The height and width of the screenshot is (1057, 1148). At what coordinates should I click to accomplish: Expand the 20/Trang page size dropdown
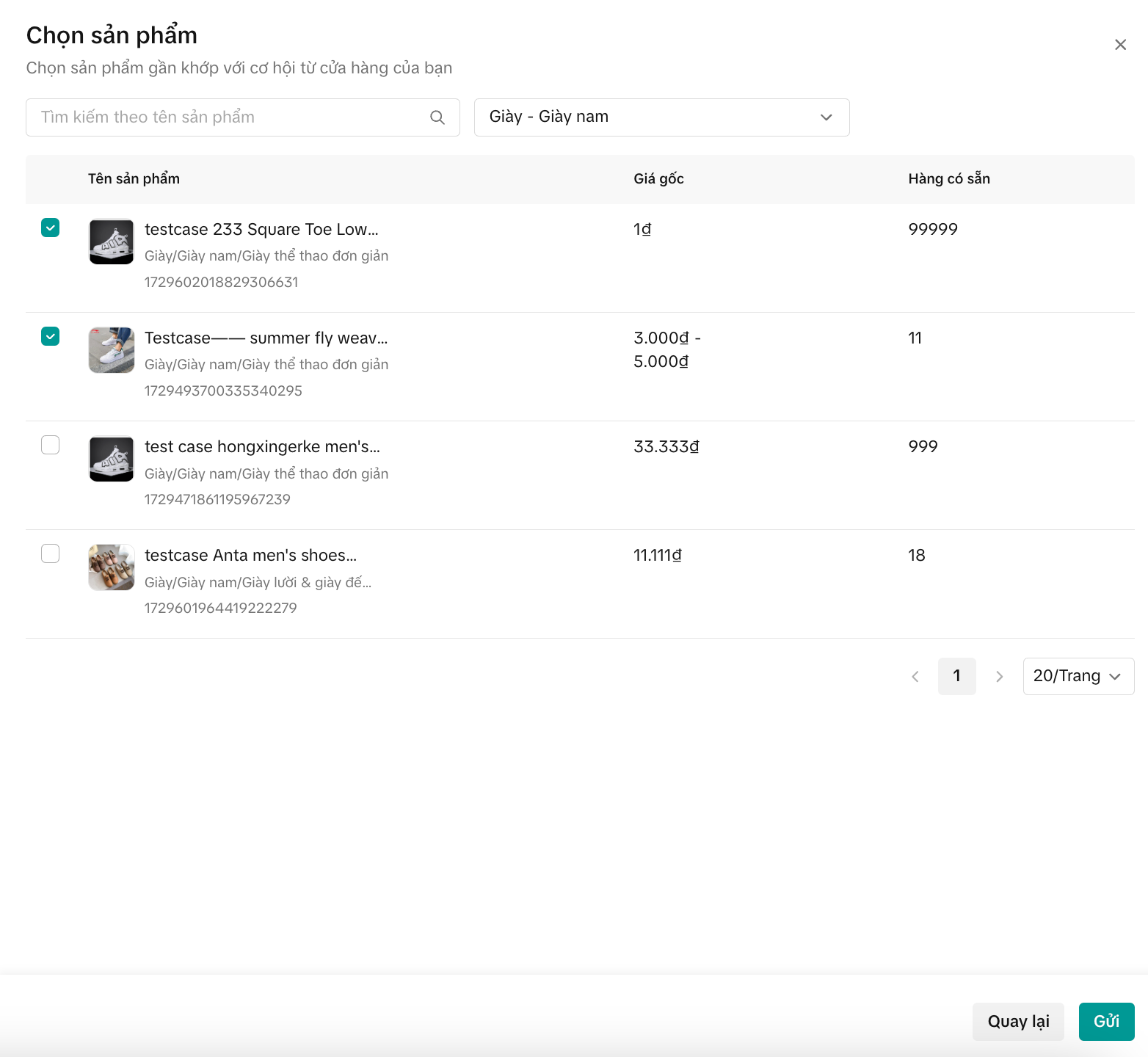tap(1078, 676)
